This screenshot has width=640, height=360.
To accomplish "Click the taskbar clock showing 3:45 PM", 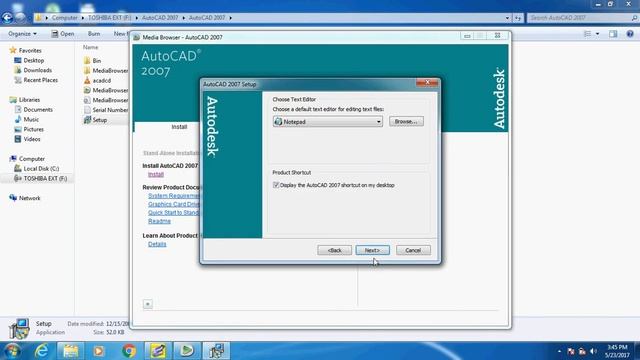I will [617, 351].
